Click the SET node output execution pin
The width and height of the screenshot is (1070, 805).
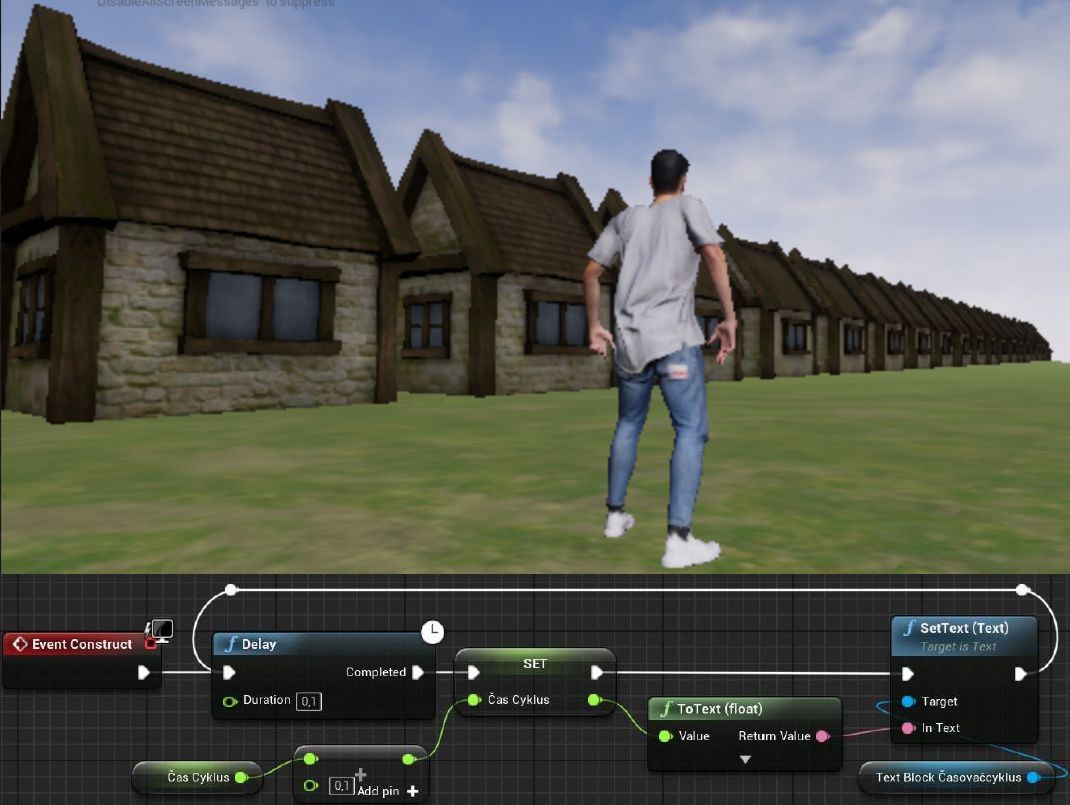[x=597, y=672]
